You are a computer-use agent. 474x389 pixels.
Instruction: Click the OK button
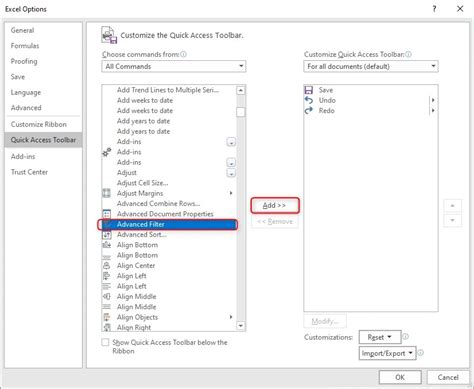coord(400,377)
